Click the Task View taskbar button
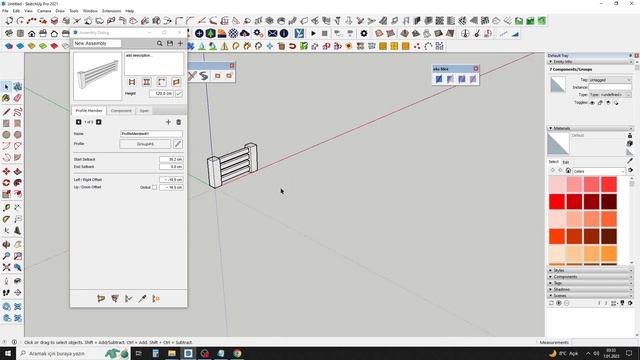 click(138, 353)
